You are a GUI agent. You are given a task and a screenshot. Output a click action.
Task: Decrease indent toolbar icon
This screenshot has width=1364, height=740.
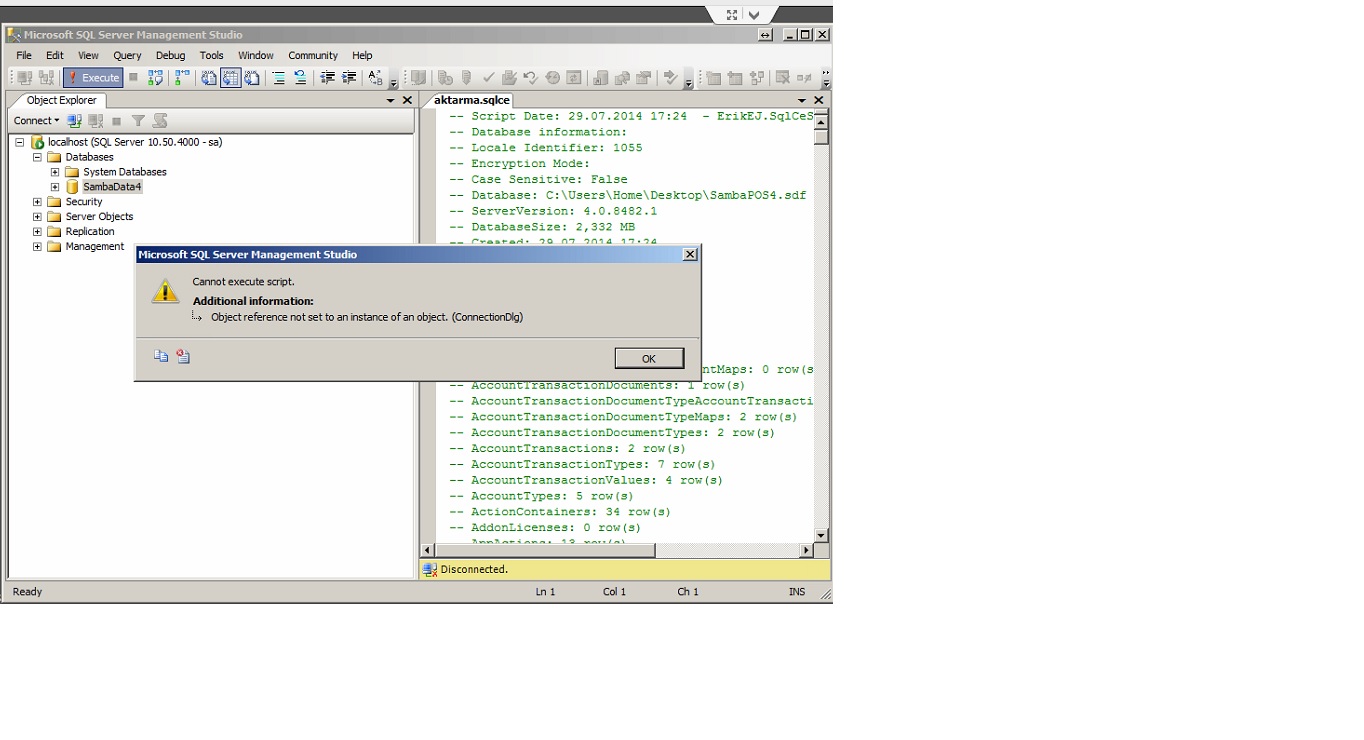(x=327, y=78)
